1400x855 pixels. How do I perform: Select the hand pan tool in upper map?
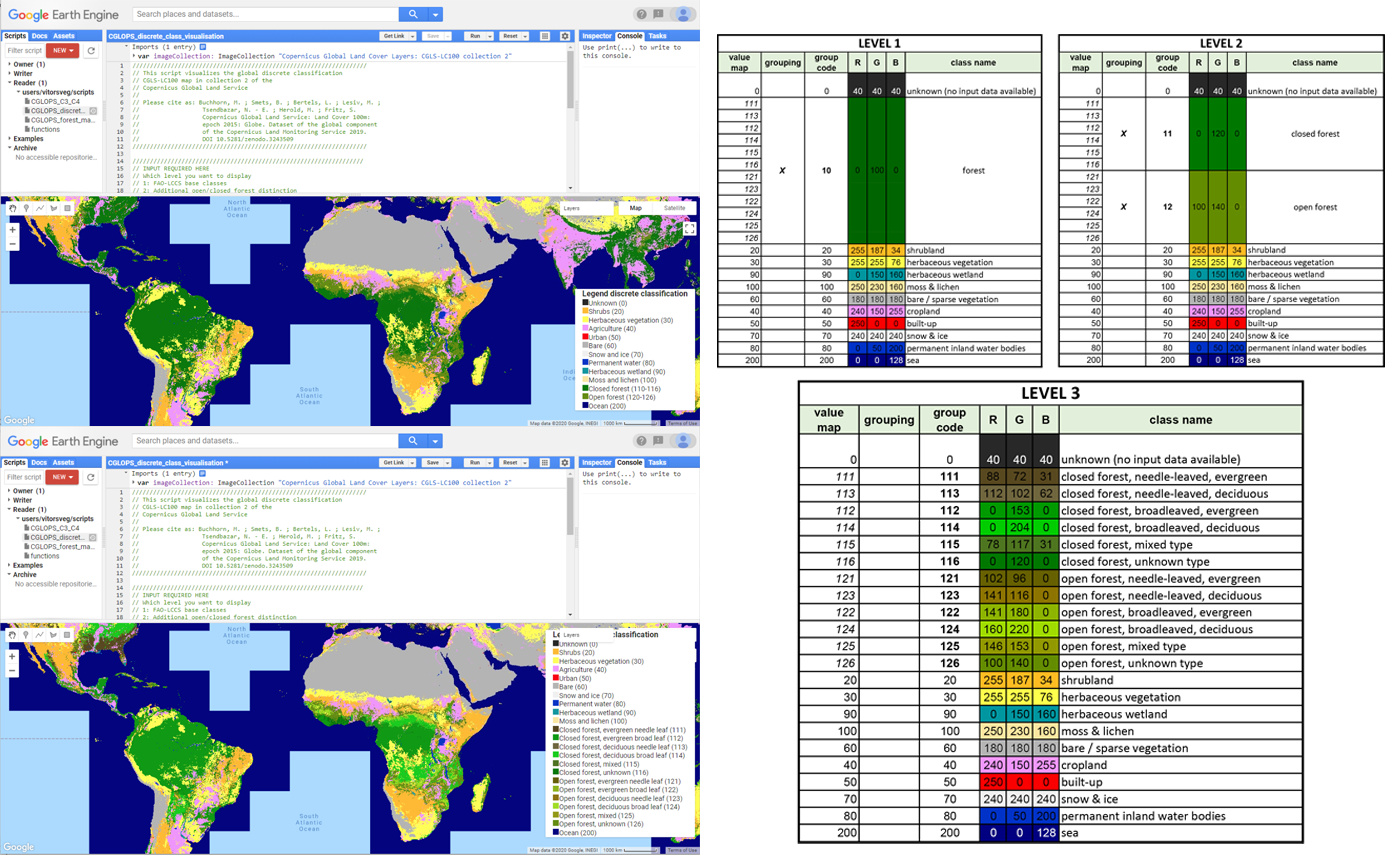tap(12, 209)
